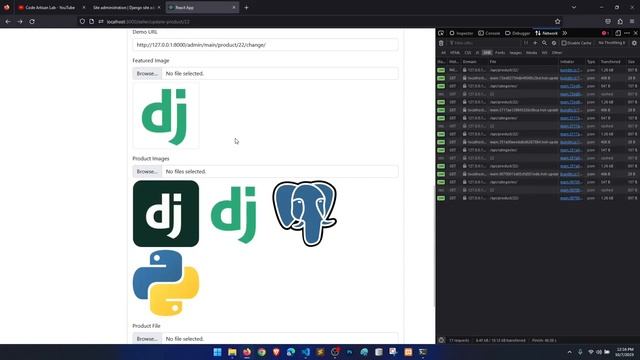Switch to Code Artisan Lab YouTube tab
Screen dimensions: 640x360
(x=50, y=7)
